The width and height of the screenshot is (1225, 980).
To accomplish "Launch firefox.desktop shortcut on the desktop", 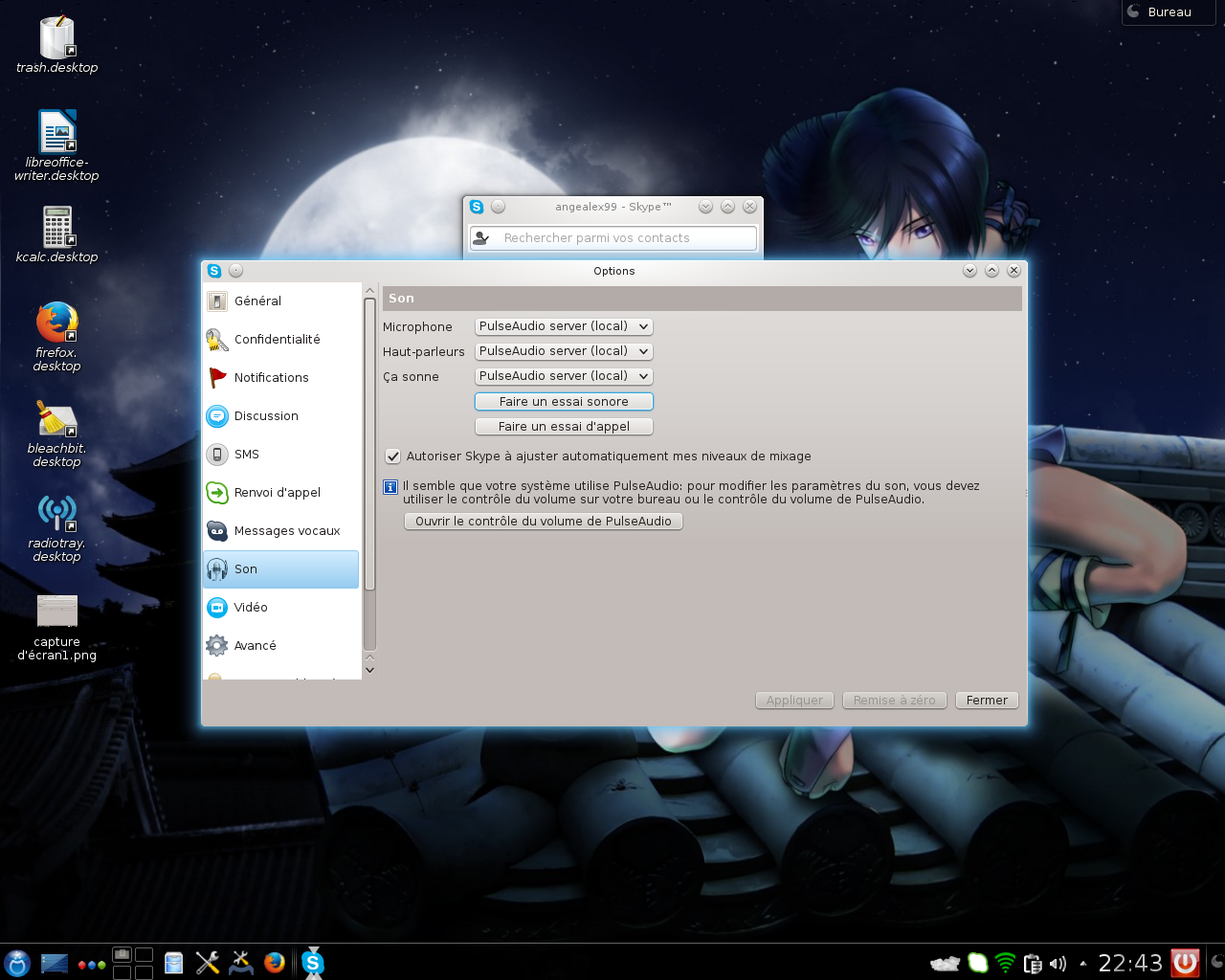I will coord(57,336).
